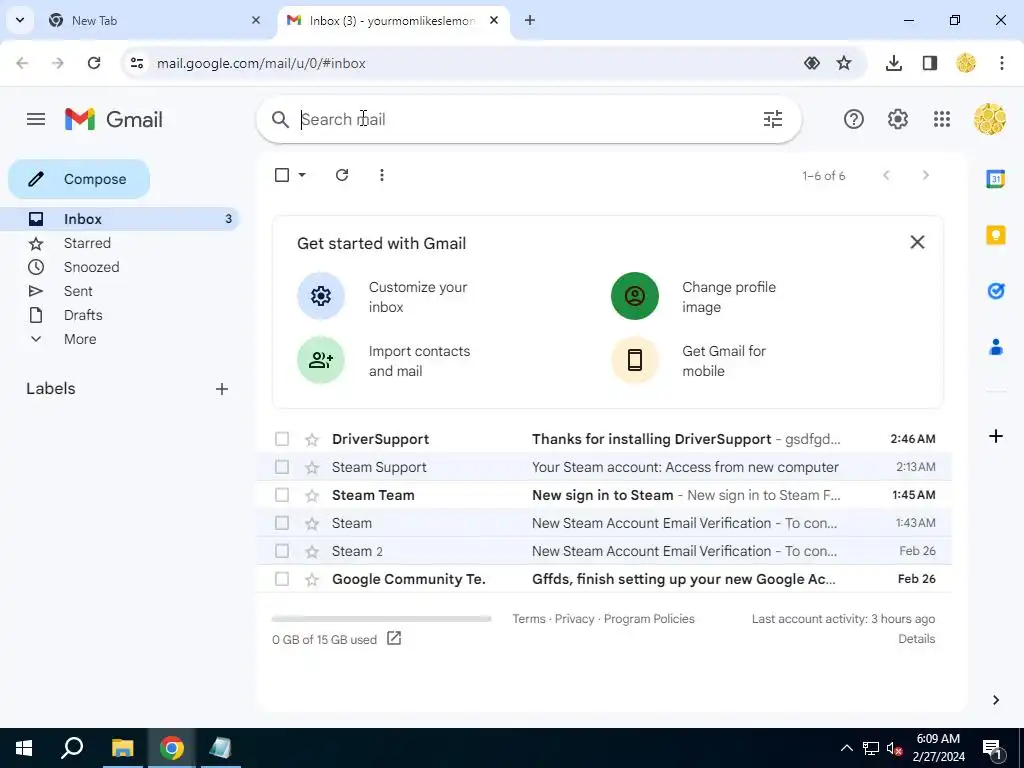Click the Gmail logo
This screenshot has width=1024, height=768.
coord(114,120)
